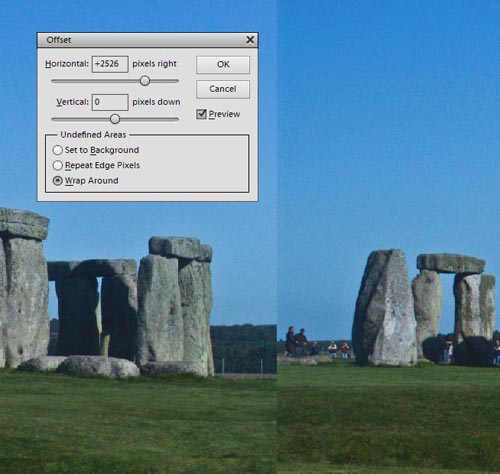Click the Vertical label text
This screenshot has height=474, width=500.
click(x=72, y=102)
